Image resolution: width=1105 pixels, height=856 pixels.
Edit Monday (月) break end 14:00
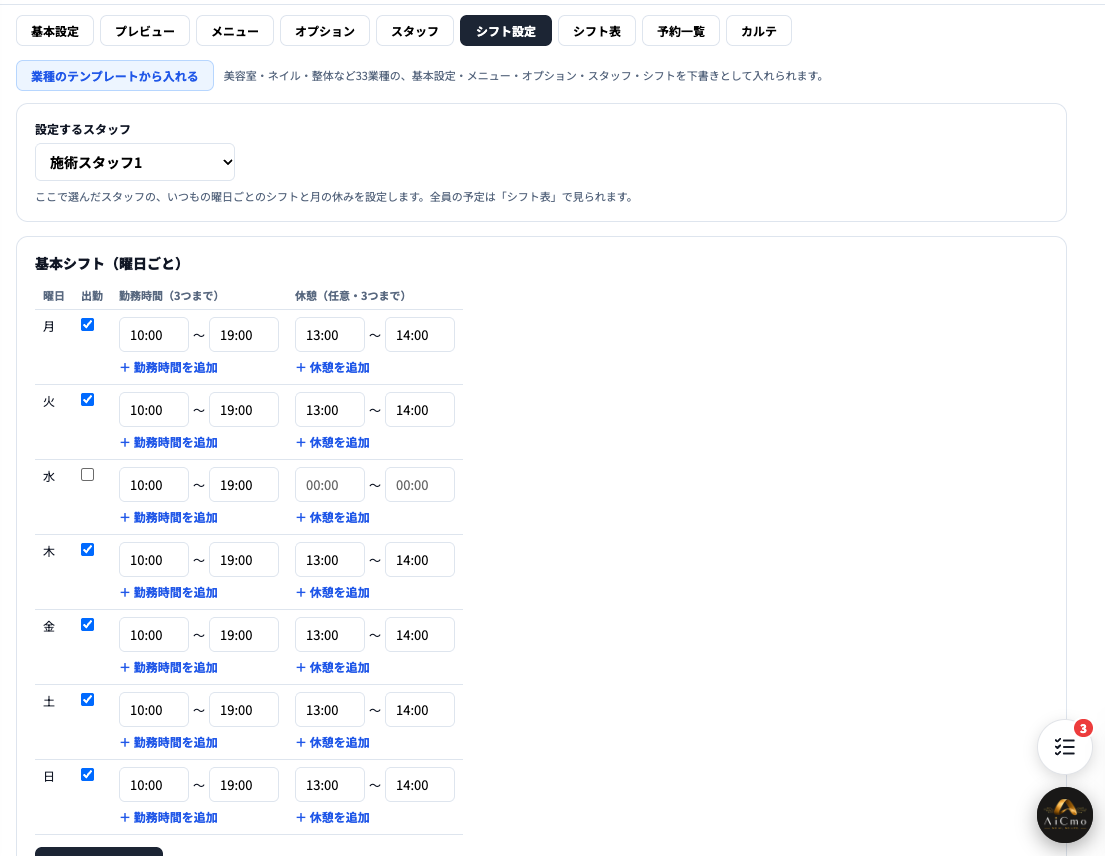[420, 335]
